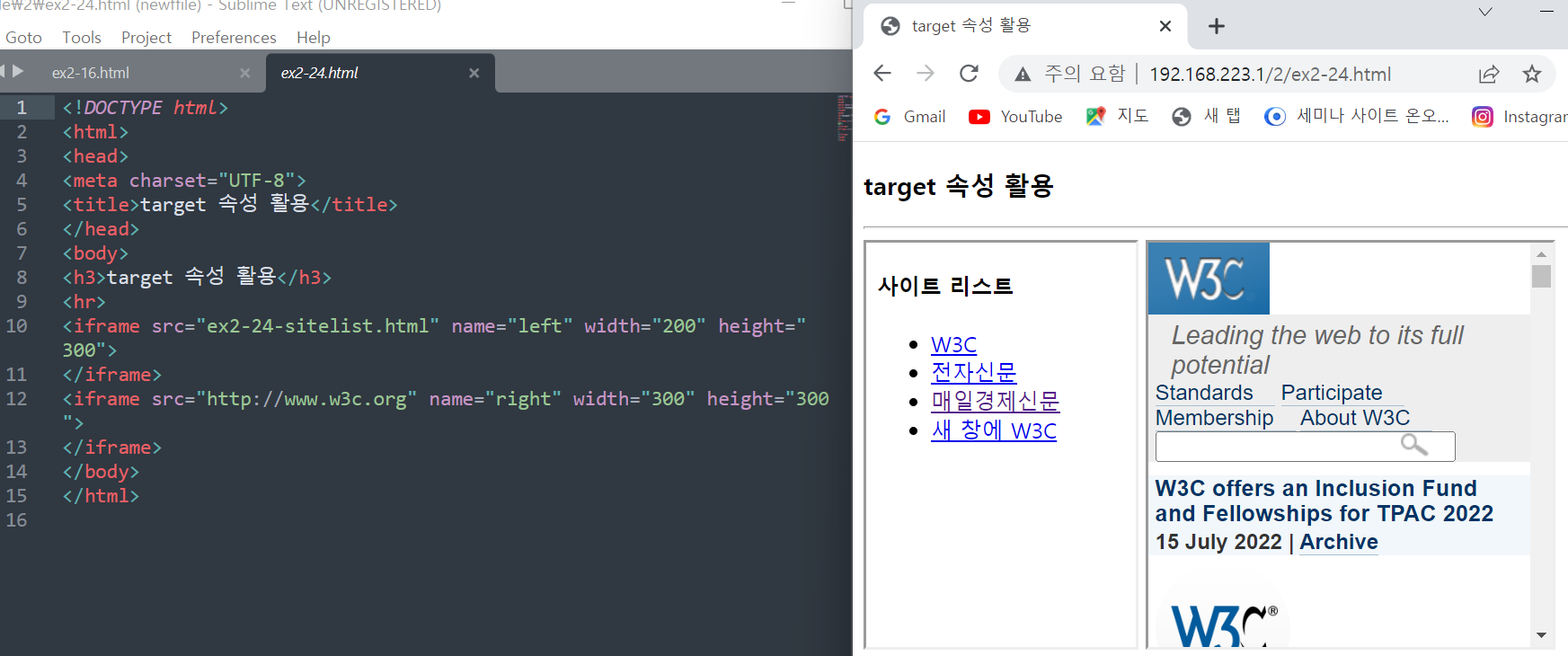Reload the page in Chrome

click(969, 74)
